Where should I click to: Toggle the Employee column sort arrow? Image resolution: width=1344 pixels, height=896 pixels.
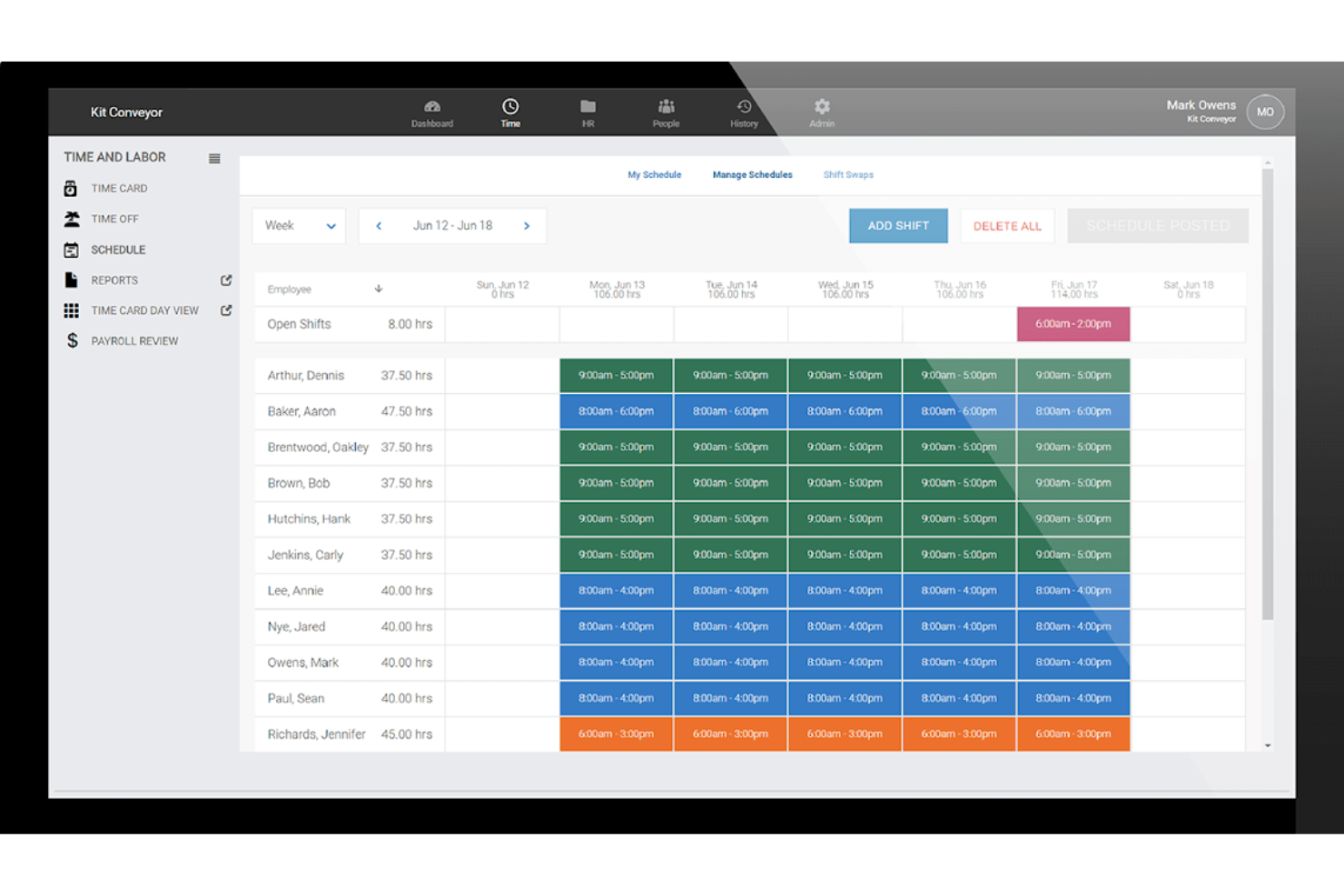[379, 289]
